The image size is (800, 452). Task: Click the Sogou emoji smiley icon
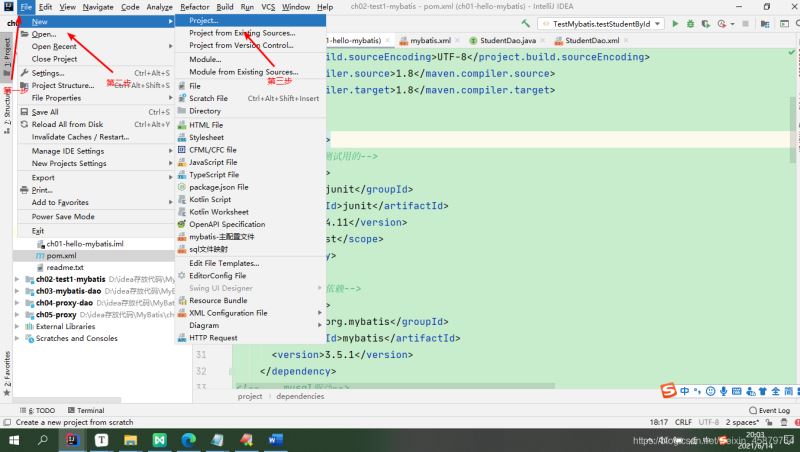point(710,391)
